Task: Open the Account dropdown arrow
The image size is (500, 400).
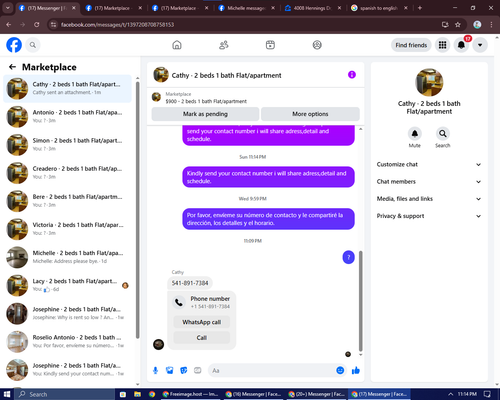Action: 480,45
